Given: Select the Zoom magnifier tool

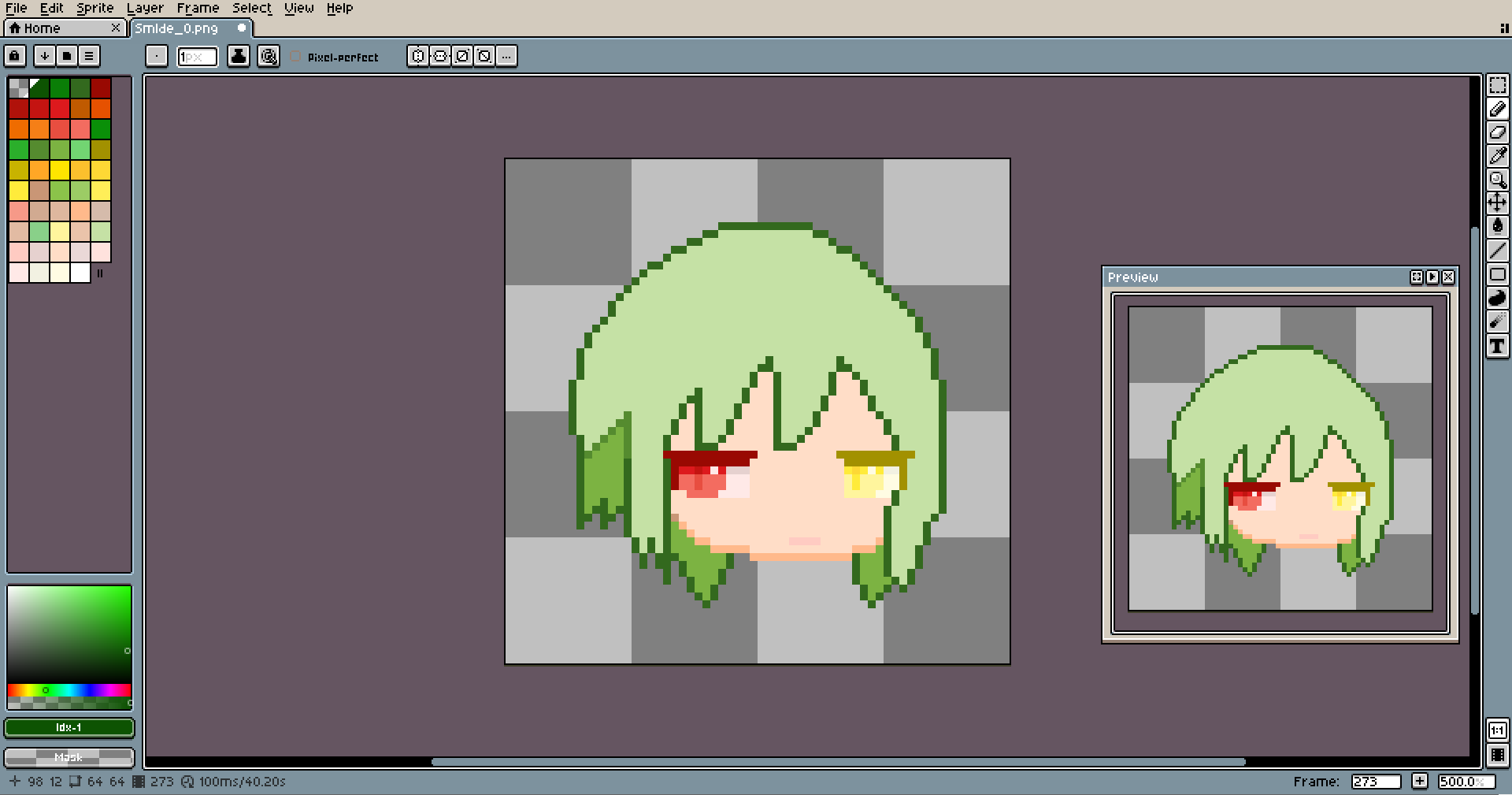Looking at the screenshot, I should point(1497,180).
